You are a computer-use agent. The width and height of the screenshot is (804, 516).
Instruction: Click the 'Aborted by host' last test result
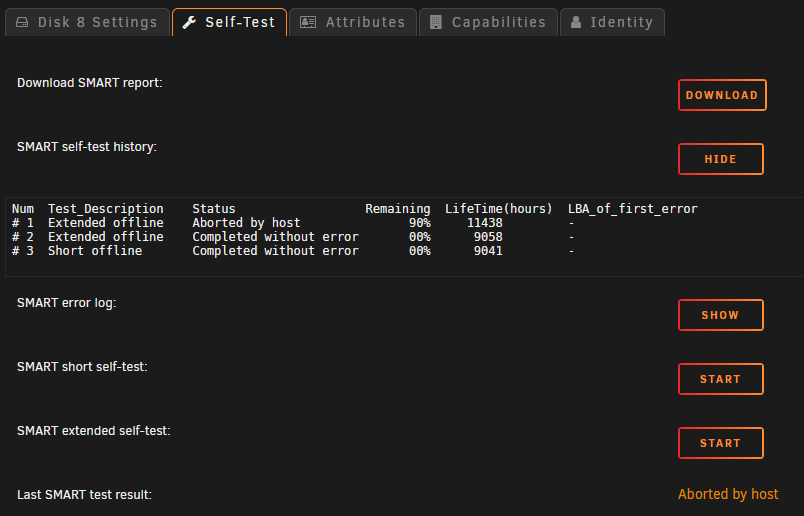pyautogui.click(x=728, y=494)
